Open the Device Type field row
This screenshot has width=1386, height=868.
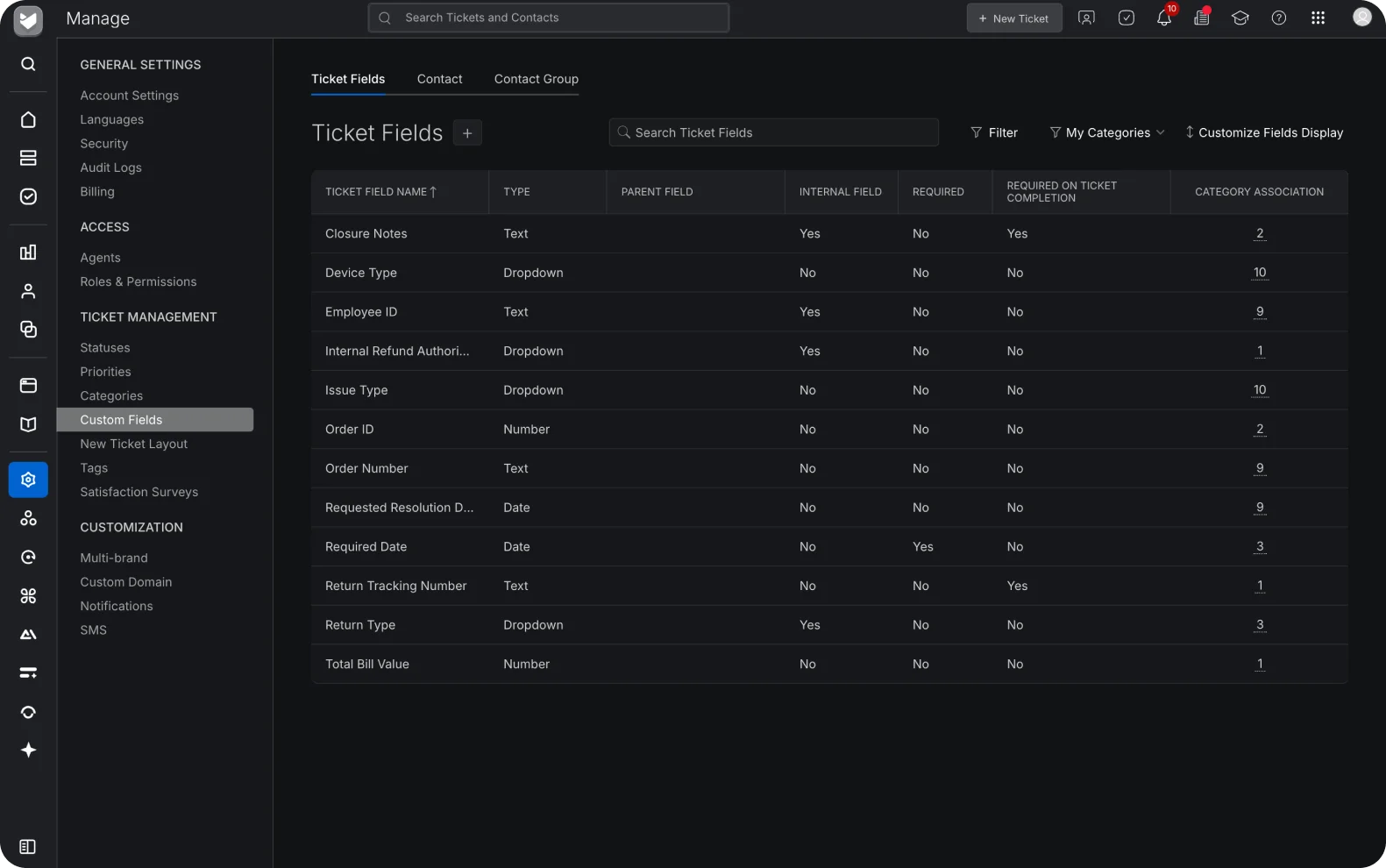829,273
